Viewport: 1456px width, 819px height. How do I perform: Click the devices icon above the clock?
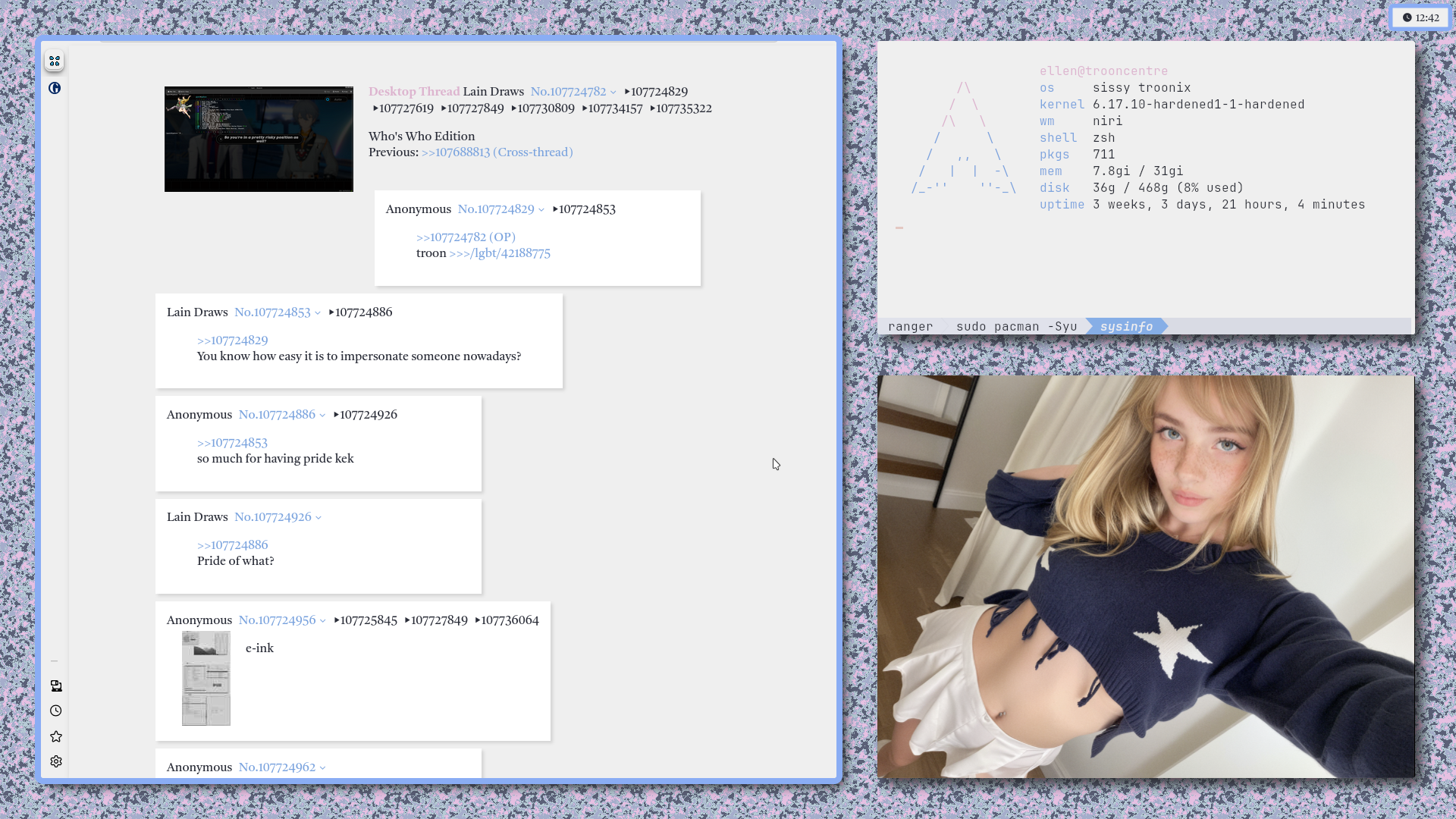click(56, 686)
